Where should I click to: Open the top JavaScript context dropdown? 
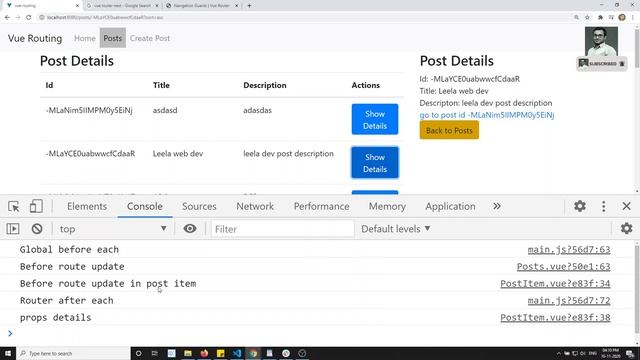point(113,229)
